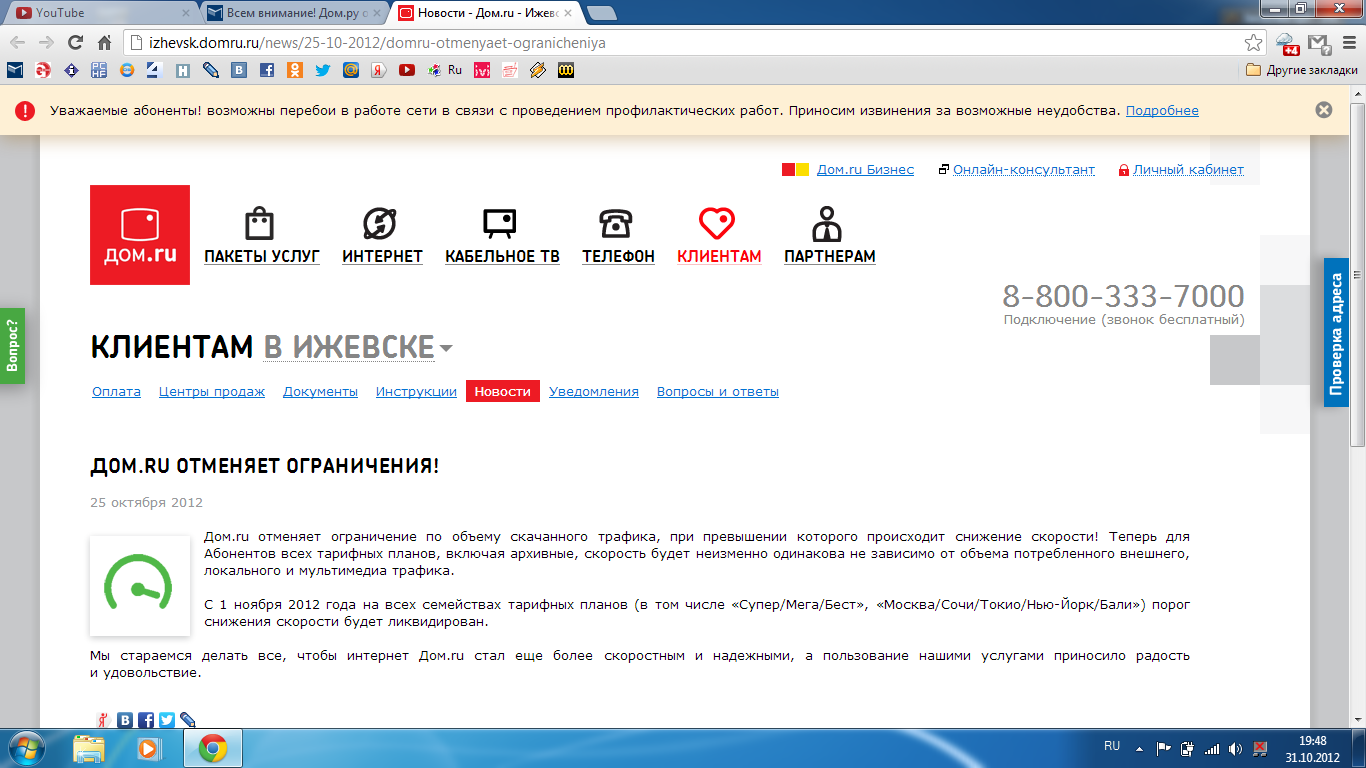Go to the browser home page
Screen dimensions: 1366x768
click(x=104, y=43)
